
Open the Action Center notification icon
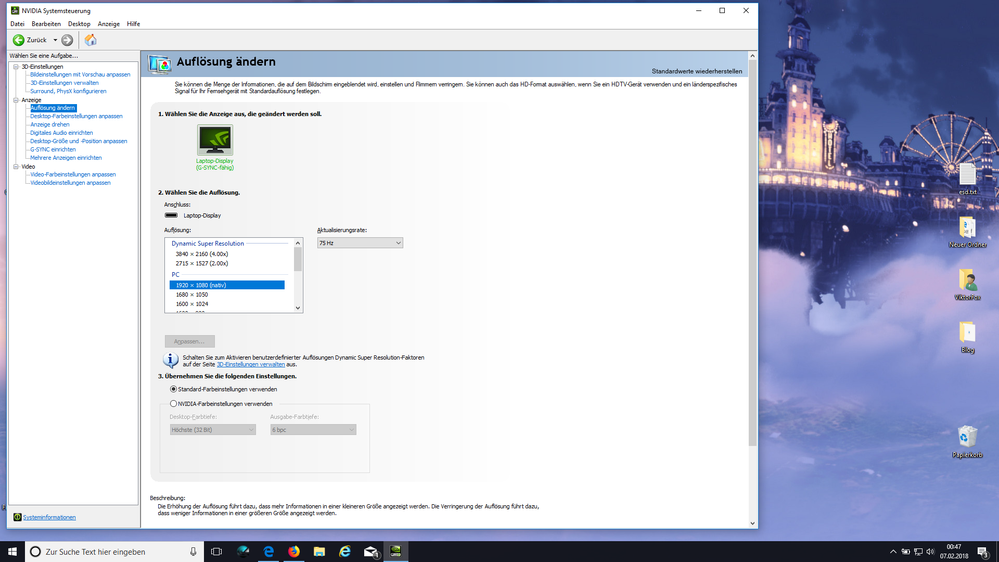coord(983,552)
